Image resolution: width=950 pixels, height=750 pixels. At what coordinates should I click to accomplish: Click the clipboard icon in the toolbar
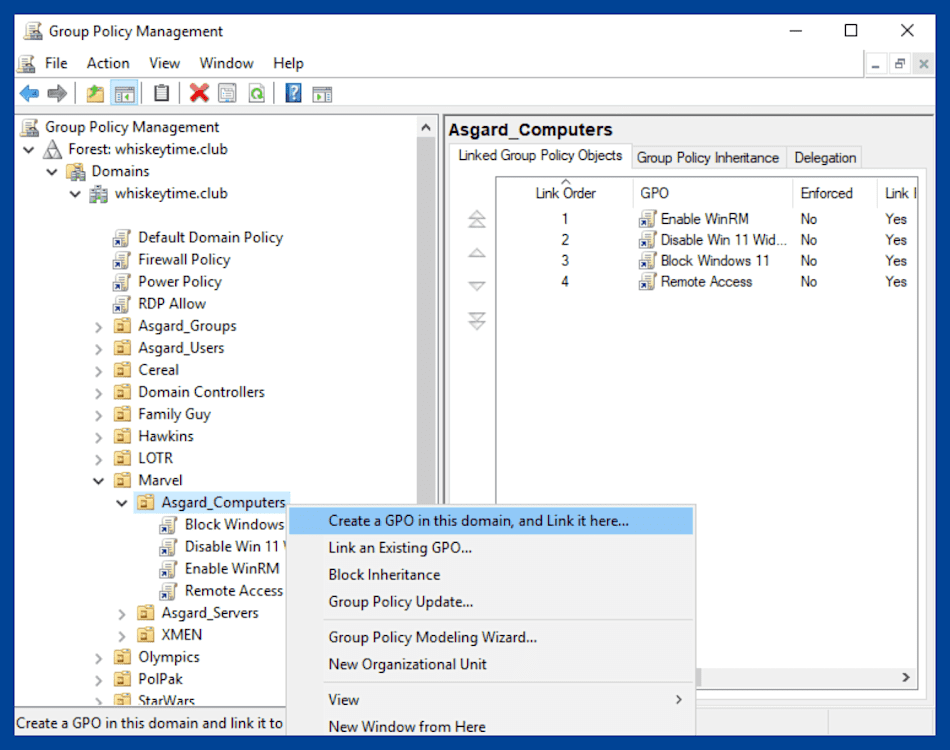[160, 93]
